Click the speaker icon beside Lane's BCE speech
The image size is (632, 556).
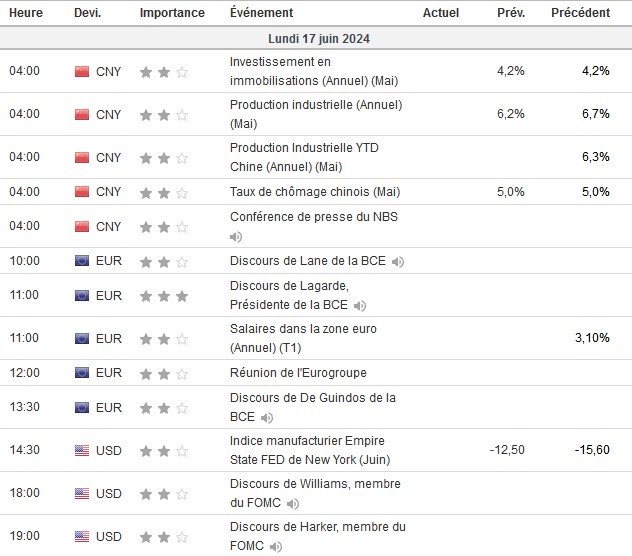click(x=398, y=262)
